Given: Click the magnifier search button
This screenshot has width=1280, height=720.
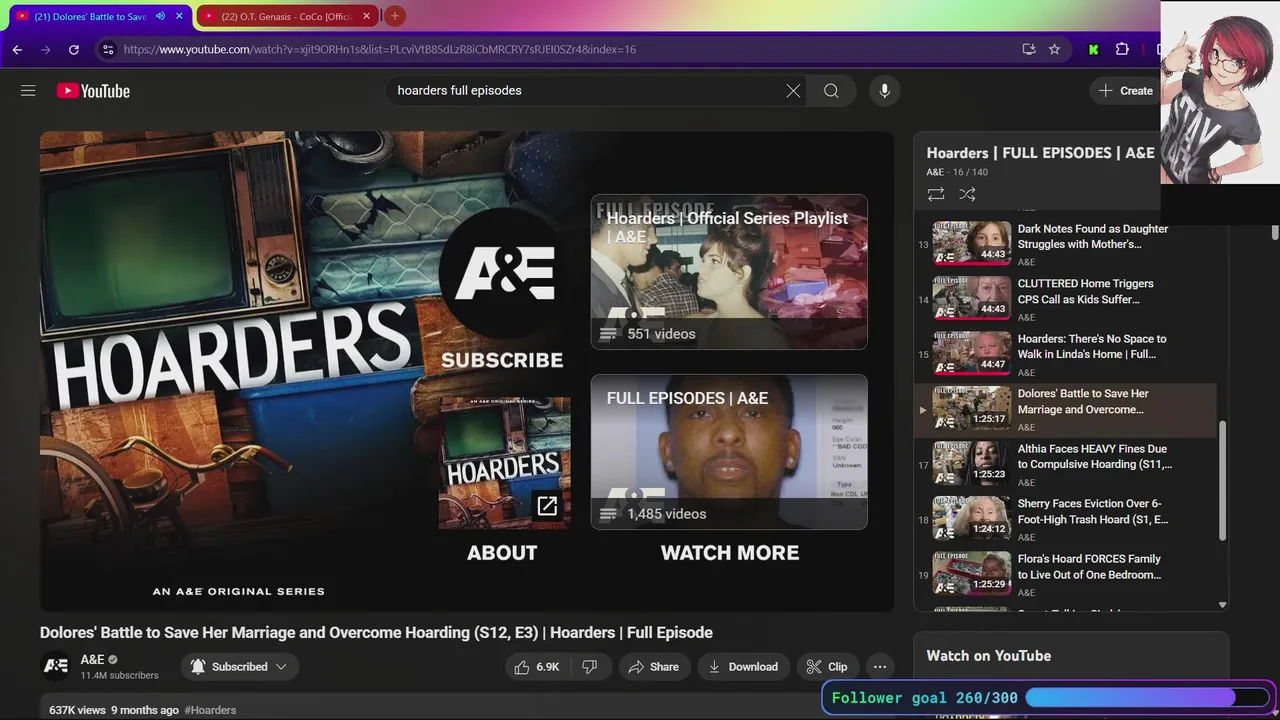Looking at the screenshot, I should click(x=831, y=91).
